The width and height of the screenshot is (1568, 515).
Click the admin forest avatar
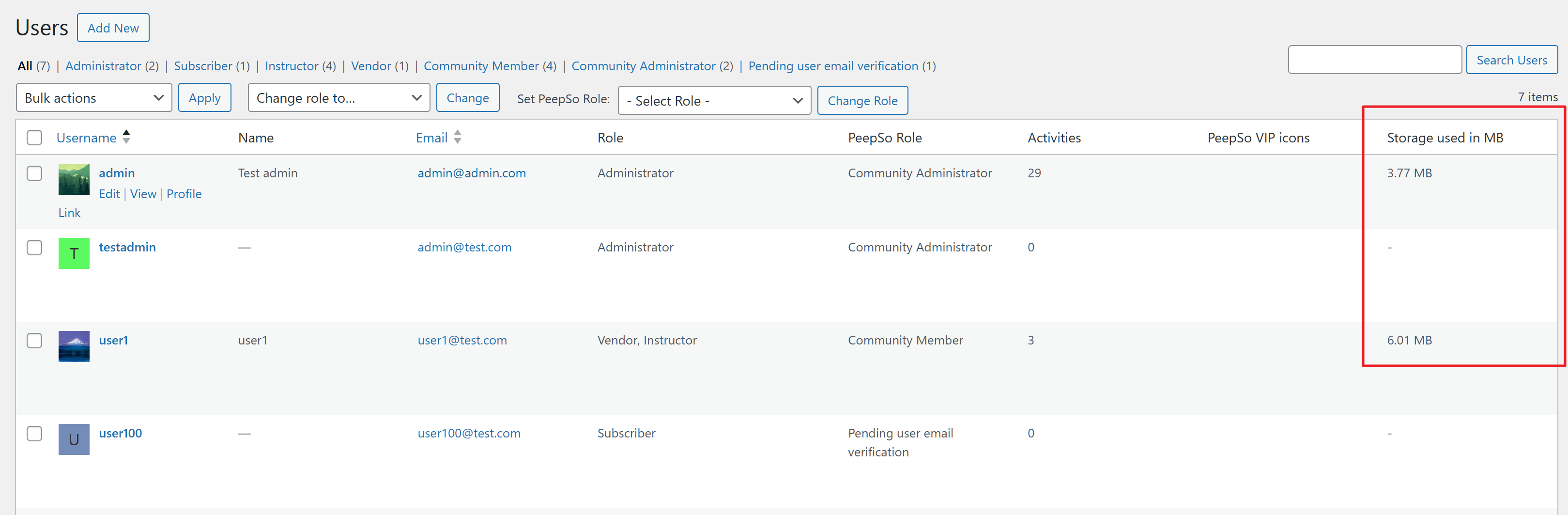click(74, 179)
